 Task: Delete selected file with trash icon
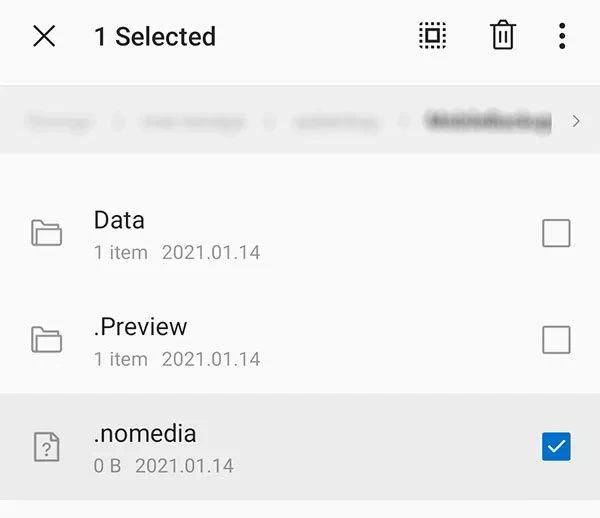coord(502,37)
